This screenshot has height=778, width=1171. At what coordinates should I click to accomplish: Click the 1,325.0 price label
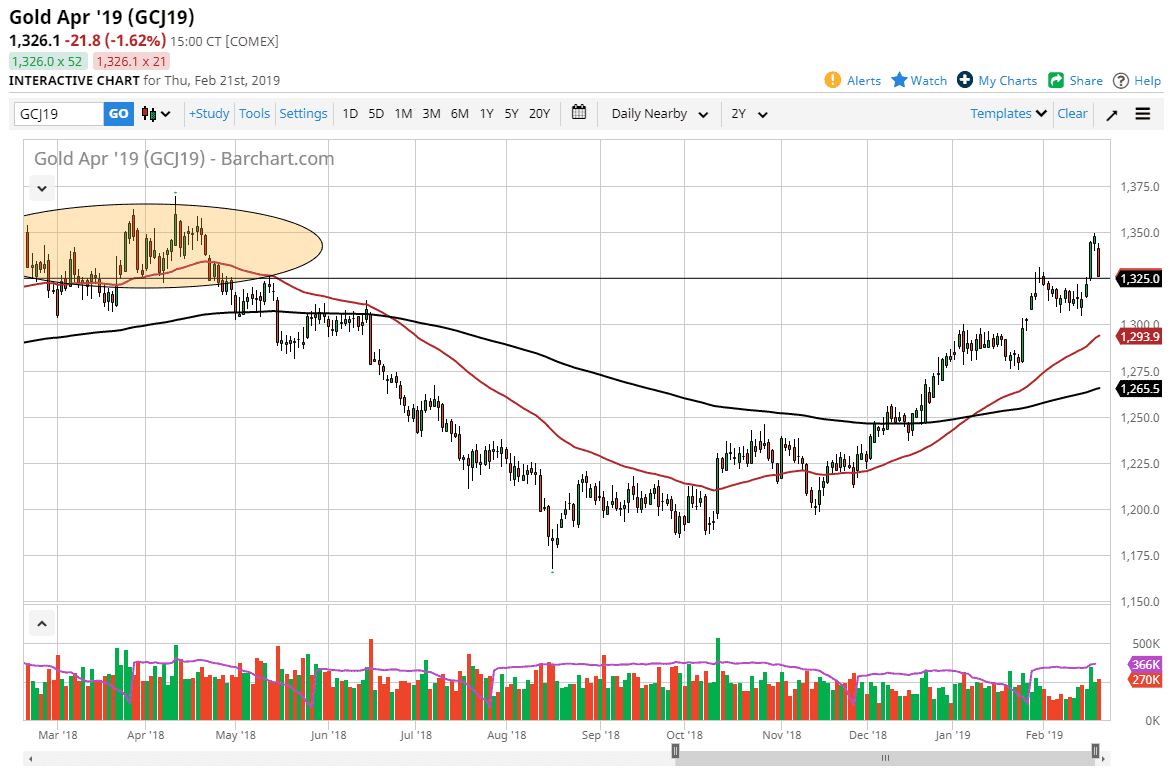point(1140,278)
